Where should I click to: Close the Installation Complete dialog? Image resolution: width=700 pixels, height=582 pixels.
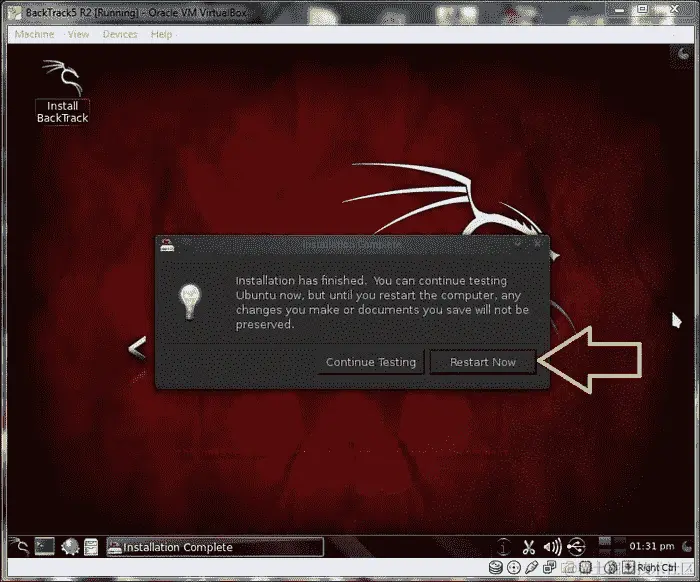(x=538, y=243)
